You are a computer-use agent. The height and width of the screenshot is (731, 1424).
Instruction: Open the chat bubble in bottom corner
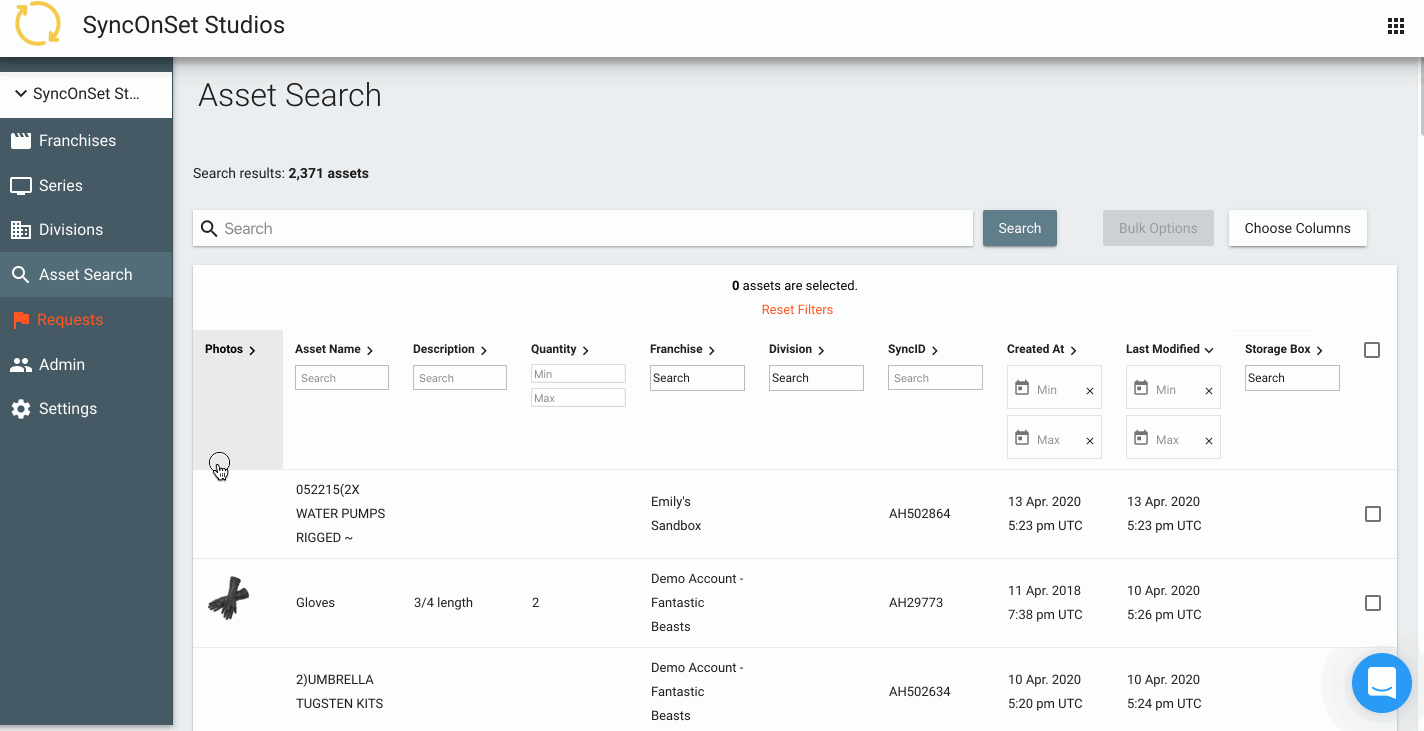click(1381, 683)
